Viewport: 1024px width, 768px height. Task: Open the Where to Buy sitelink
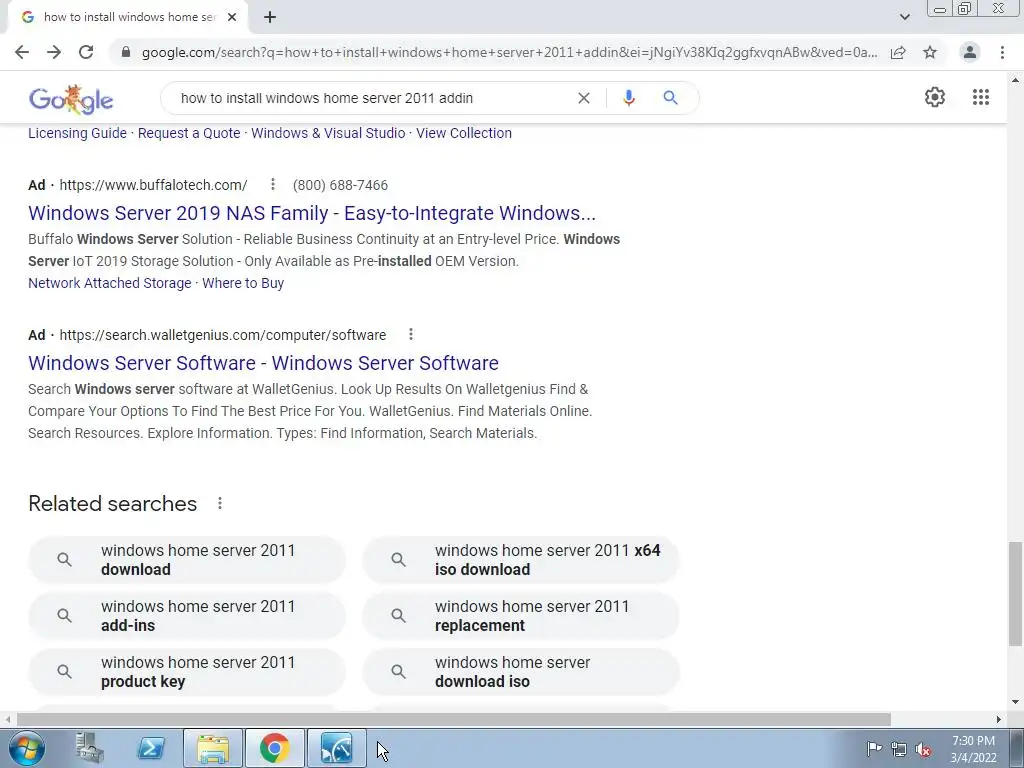tap(243, 283)
